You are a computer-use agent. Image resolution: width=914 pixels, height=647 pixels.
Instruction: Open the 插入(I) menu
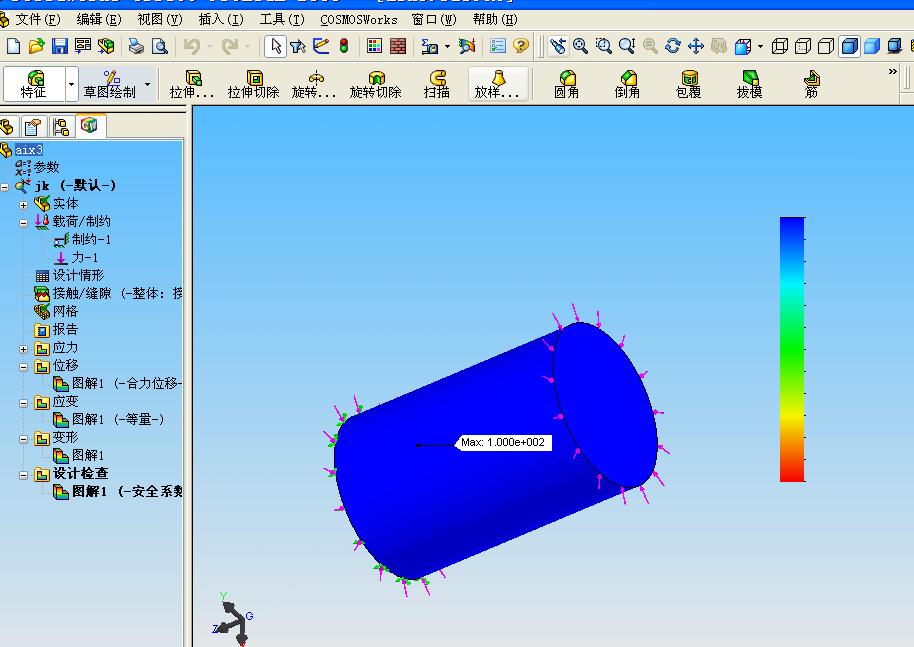(x=221, y=20)
